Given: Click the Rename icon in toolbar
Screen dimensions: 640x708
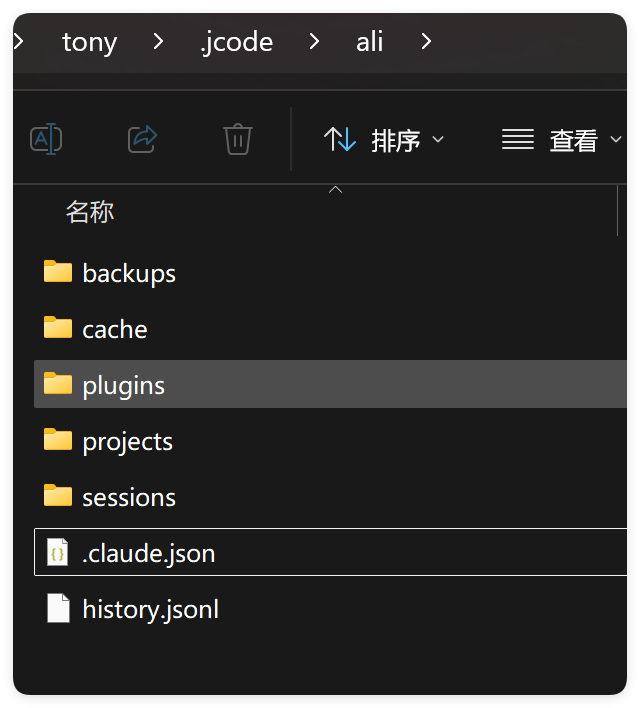Looking at the screenshot, I should 46,139.
